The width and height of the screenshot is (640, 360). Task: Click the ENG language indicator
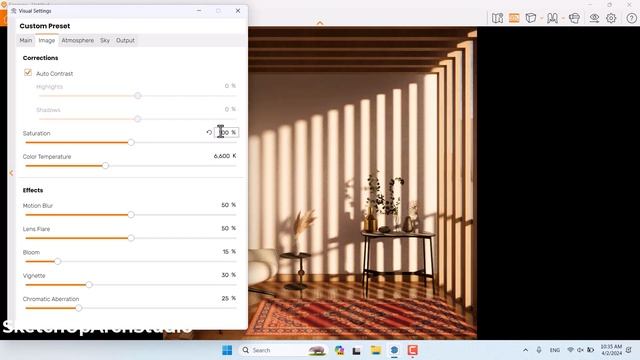click(555, 350)
